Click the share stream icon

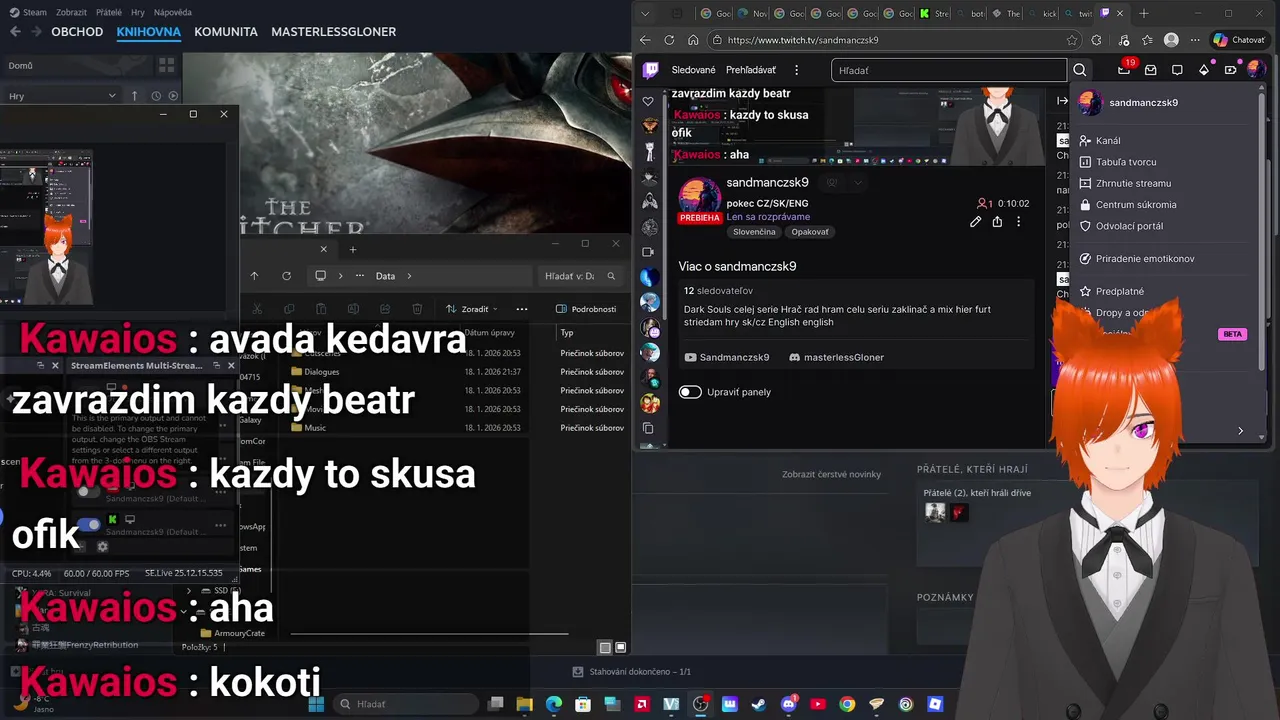pyautogui.click(x=997, y=222)
